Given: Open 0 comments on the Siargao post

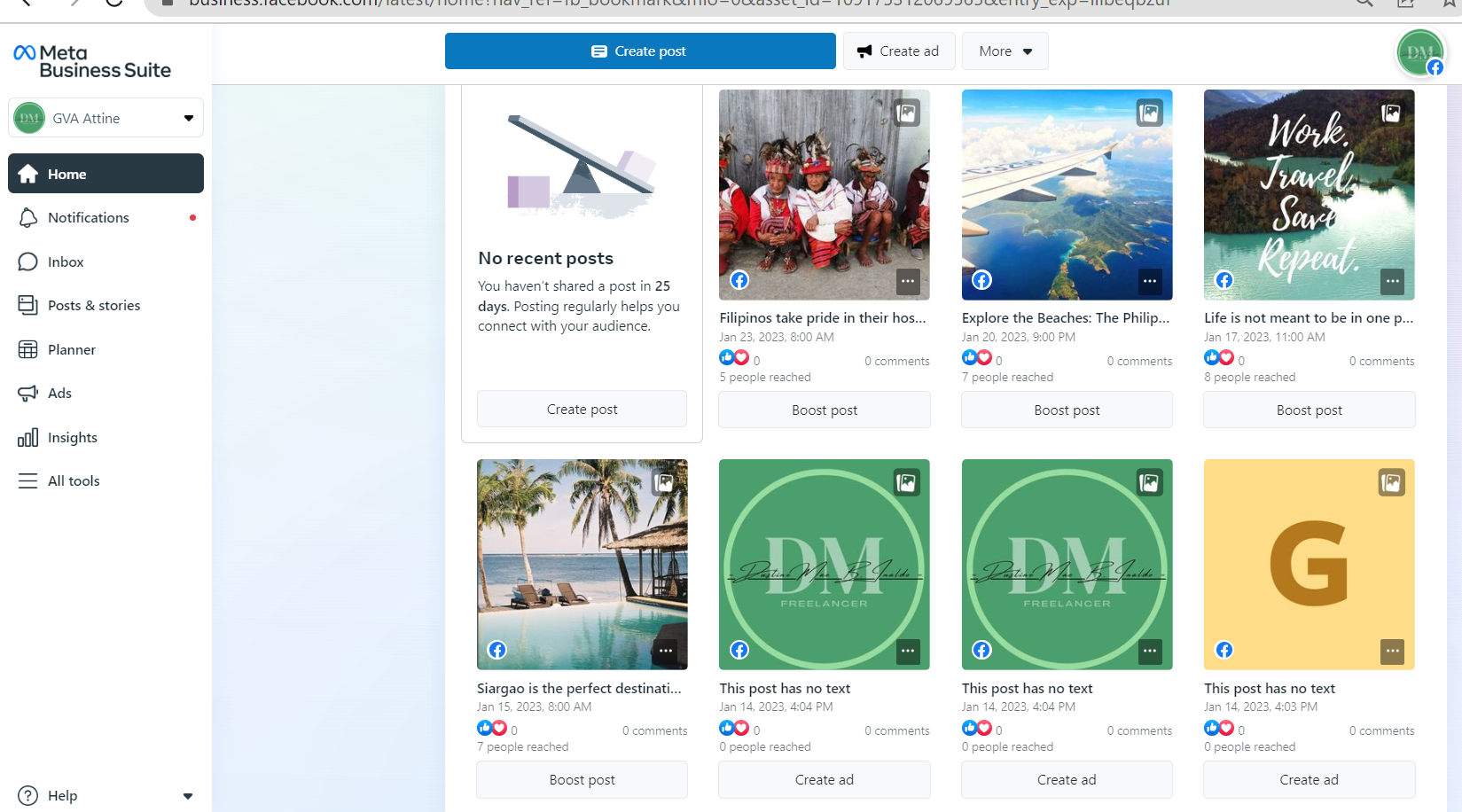Looking at the screenshot, I should coord(654,731).
